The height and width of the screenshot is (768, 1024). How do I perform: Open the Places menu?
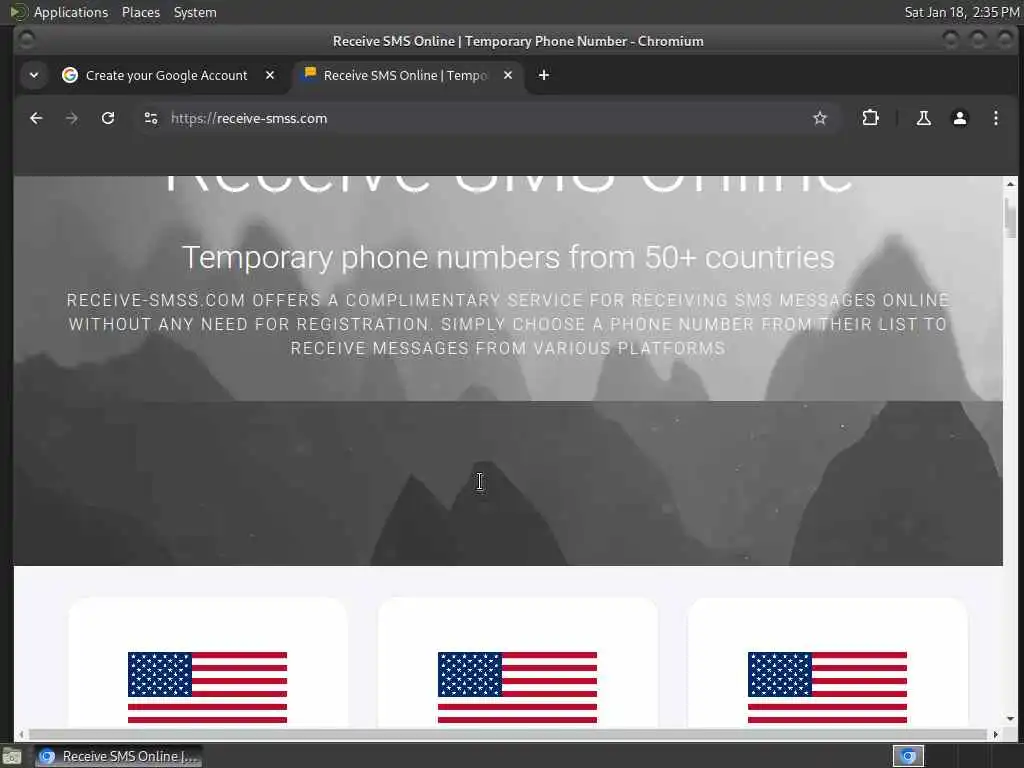click(141, 12)
